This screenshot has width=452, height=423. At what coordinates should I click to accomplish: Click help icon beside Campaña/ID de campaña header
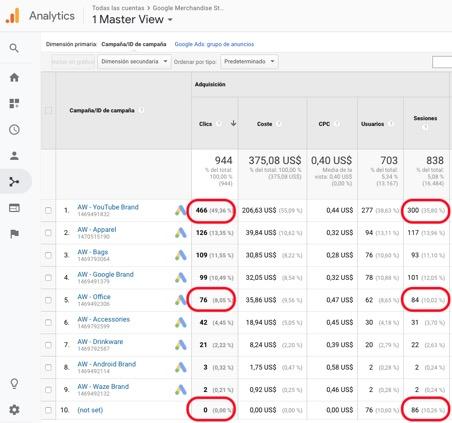(141, 110)
